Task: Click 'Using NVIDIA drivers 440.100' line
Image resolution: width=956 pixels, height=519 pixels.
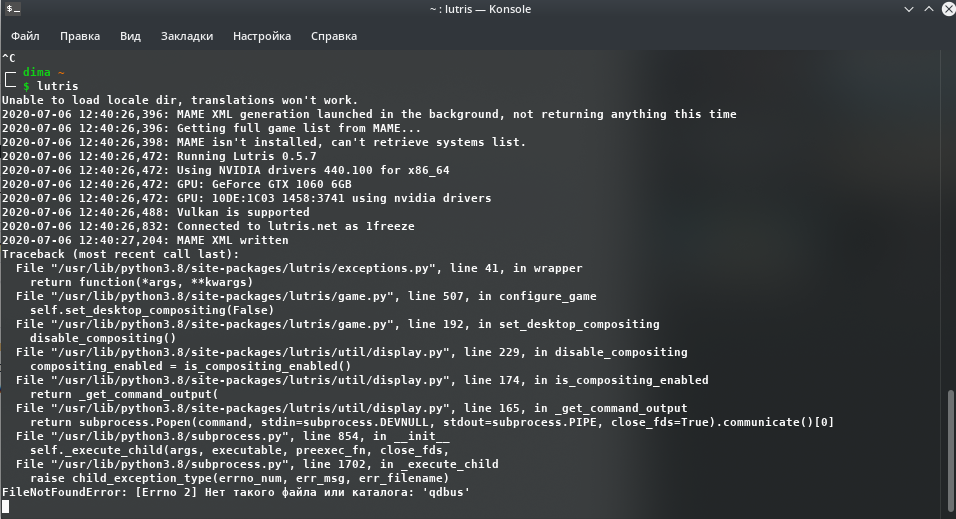Action: (226, 170)
